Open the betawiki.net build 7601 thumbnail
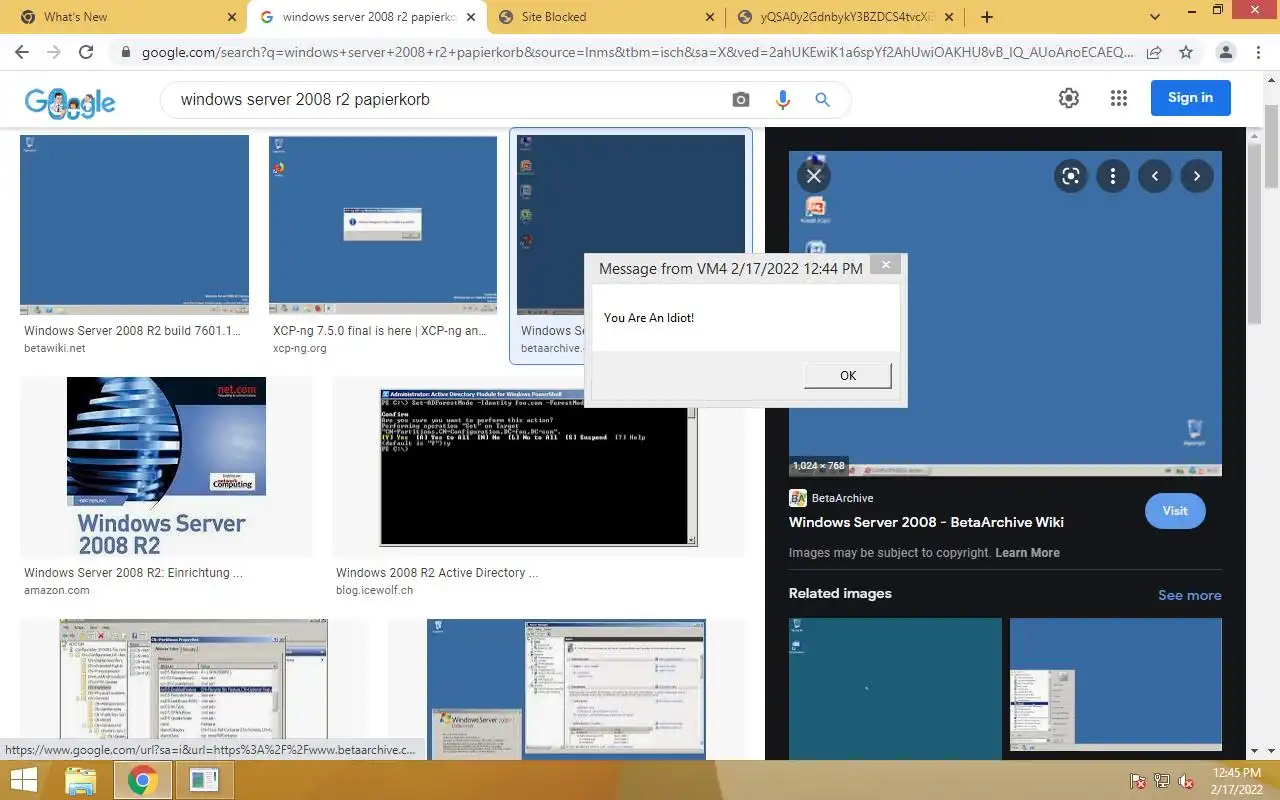 (134, 225)
